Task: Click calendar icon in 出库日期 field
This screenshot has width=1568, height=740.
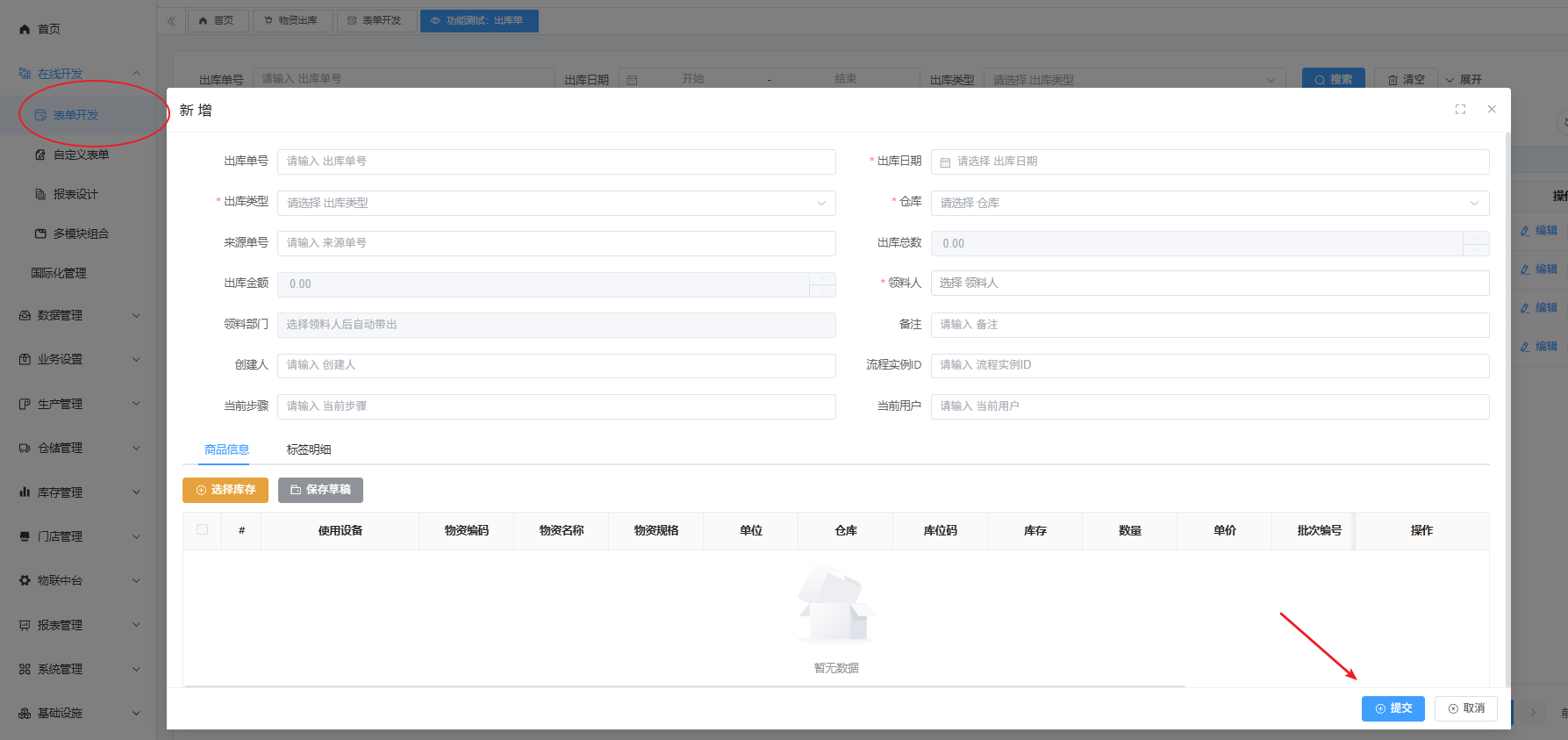Action: coord(945,162)
